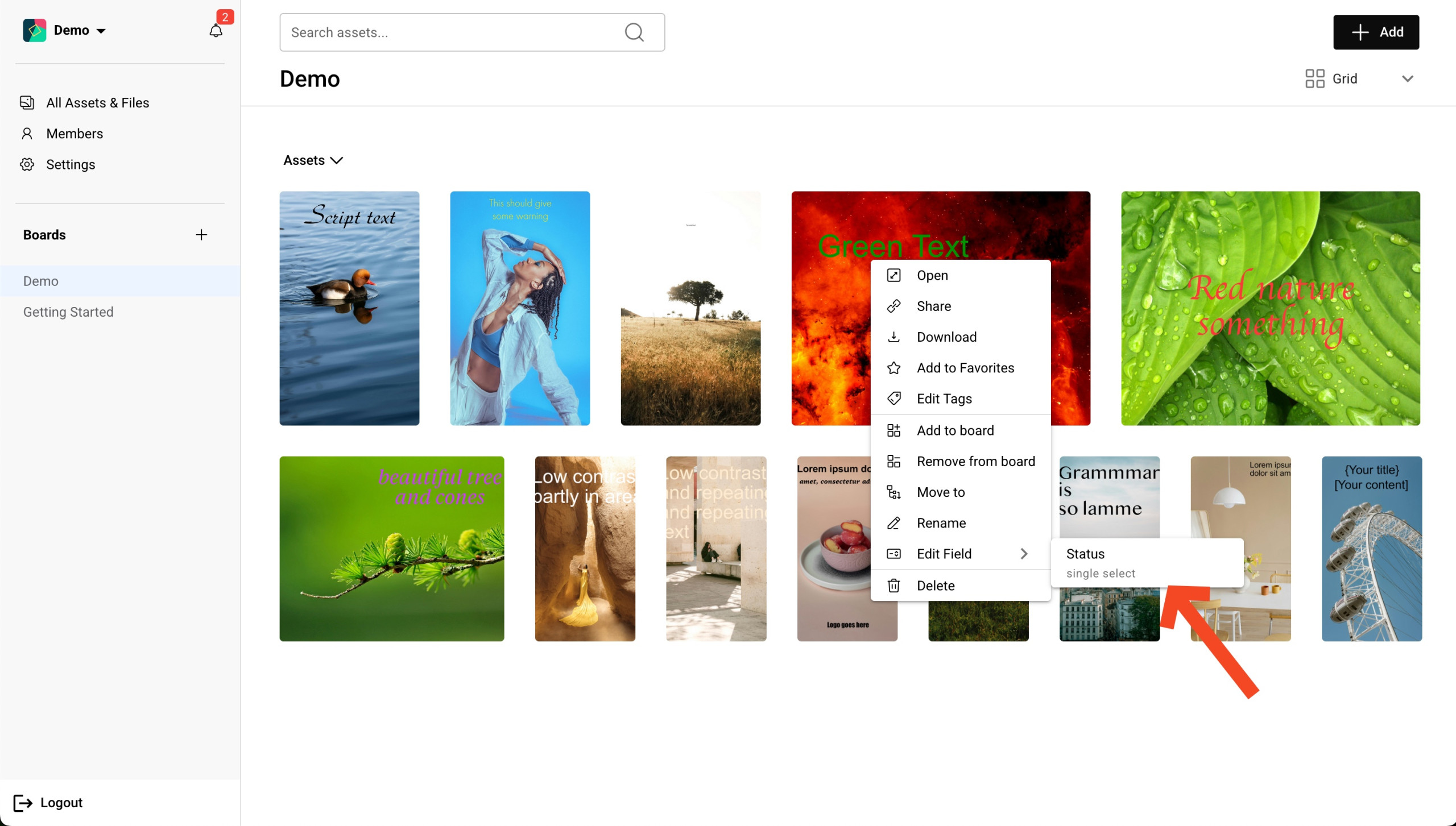Expand the Grid view dropdown
This screenshot has width=1456, height=826.
tap(1407, 79)
